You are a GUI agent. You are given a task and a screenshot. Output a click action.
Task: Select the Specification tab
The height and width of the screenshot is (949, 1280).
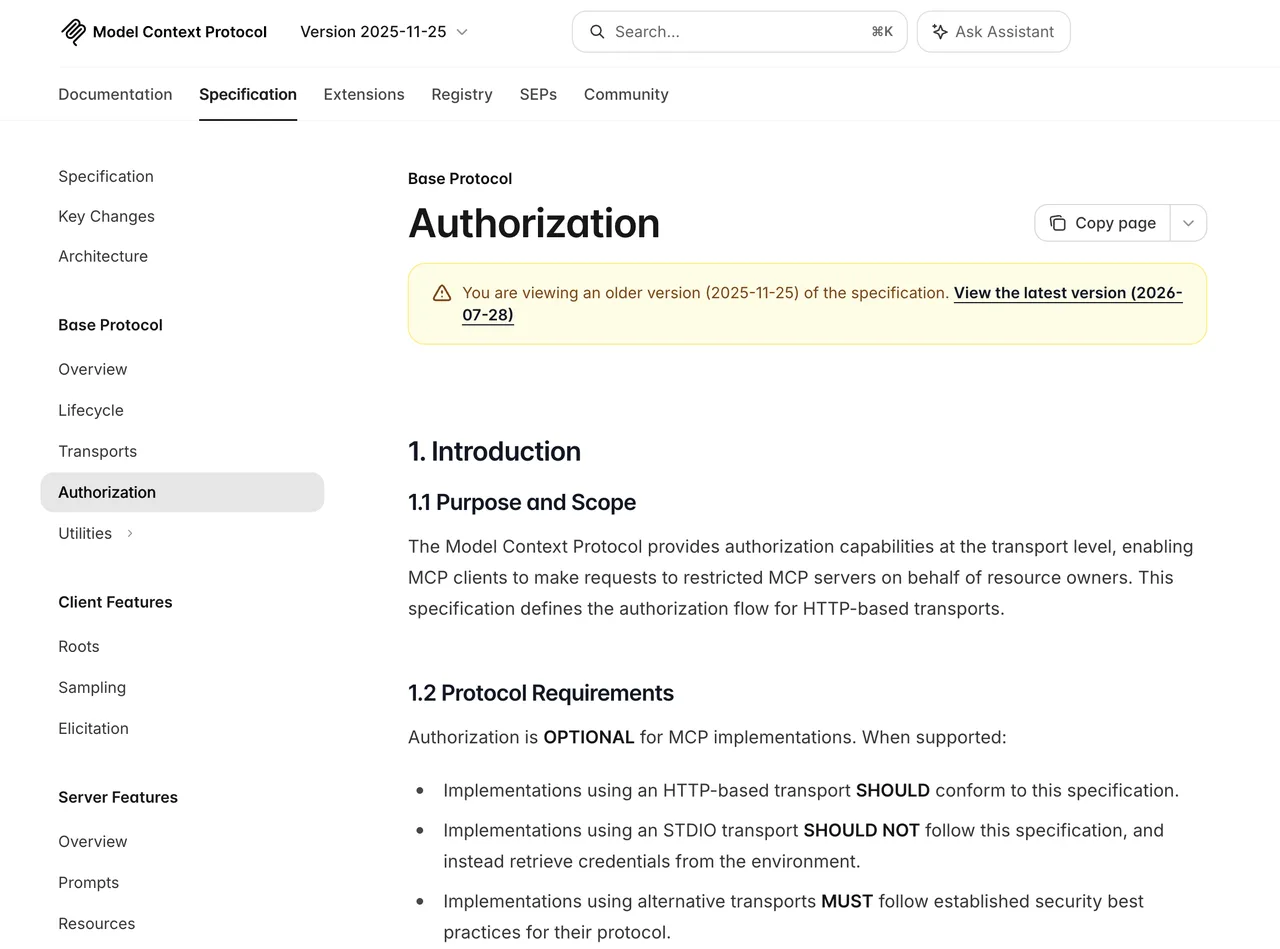pyautogui.click(x=248, y=95)
